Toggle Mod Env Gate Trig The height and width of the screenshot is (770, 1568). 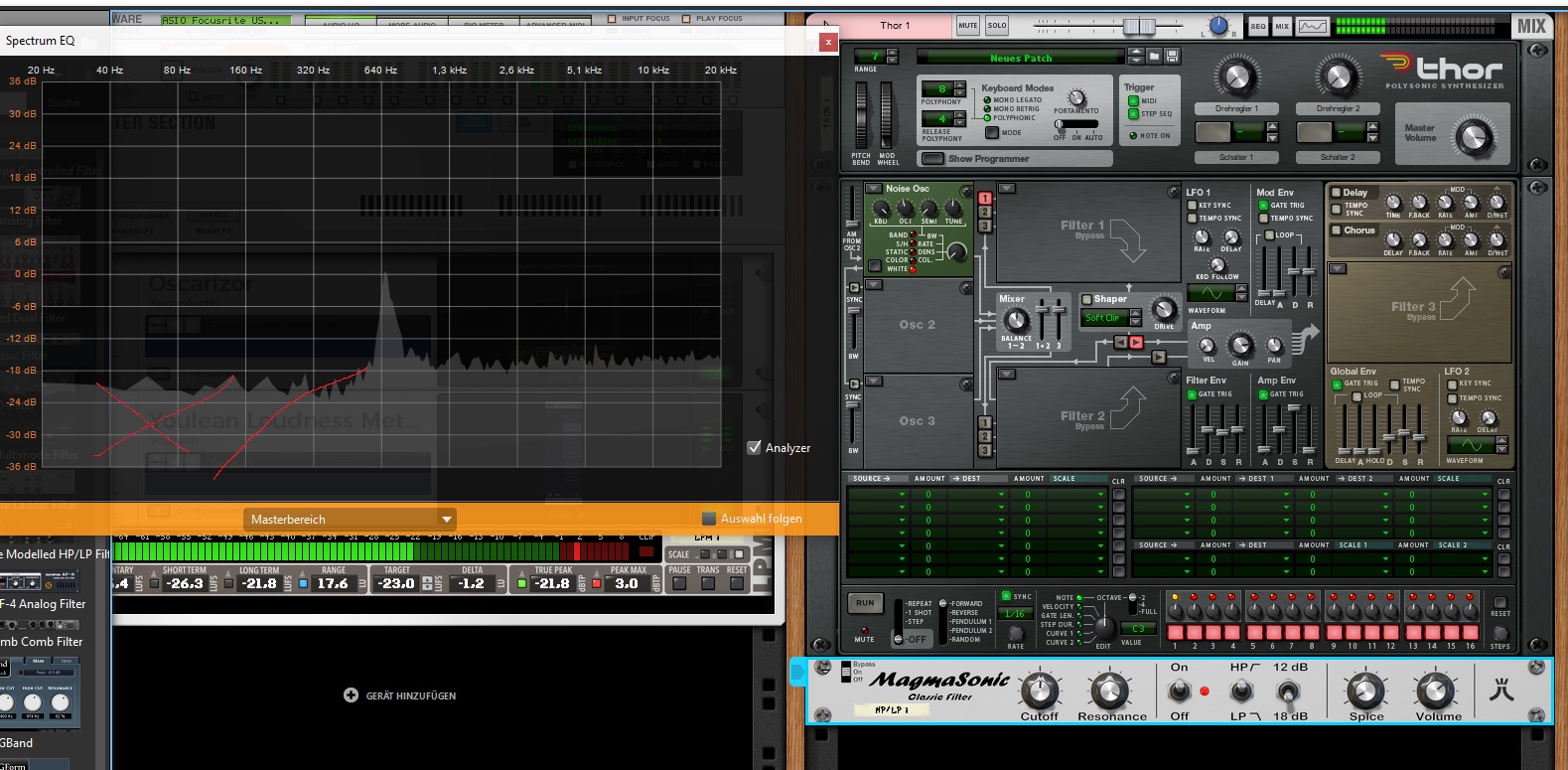[x=1264, y=206]
